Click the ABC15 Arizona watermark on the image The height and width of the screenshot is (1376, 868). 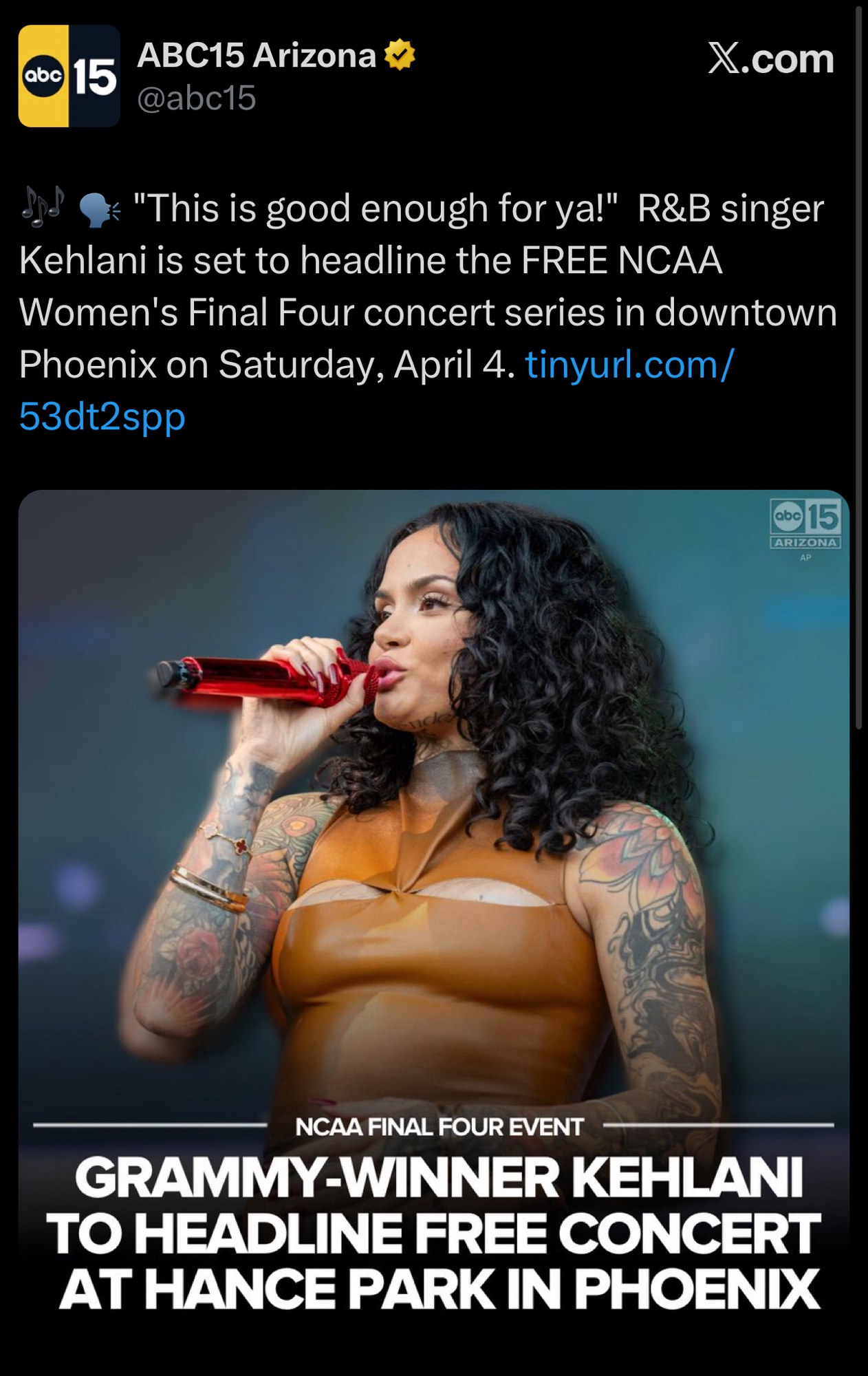point(805,524)
